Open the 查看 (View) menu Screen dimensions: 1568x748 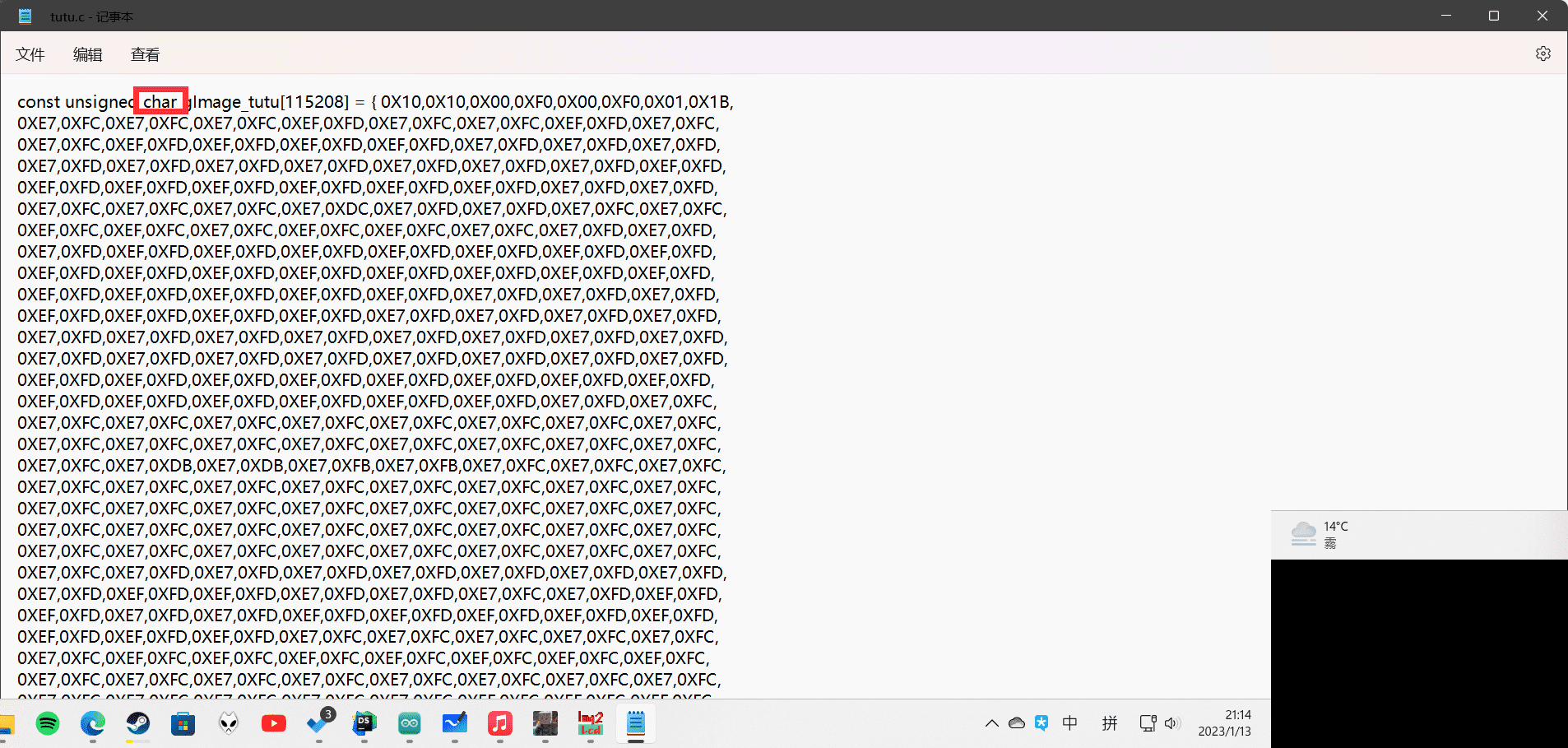(x=145, y=54)
